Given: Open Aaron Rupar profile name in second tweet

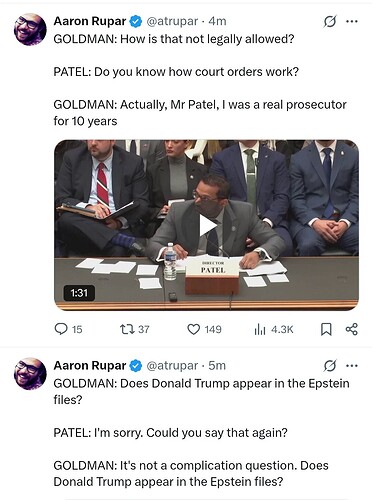Looking at the screenshot, I should (x=90, y=366).
